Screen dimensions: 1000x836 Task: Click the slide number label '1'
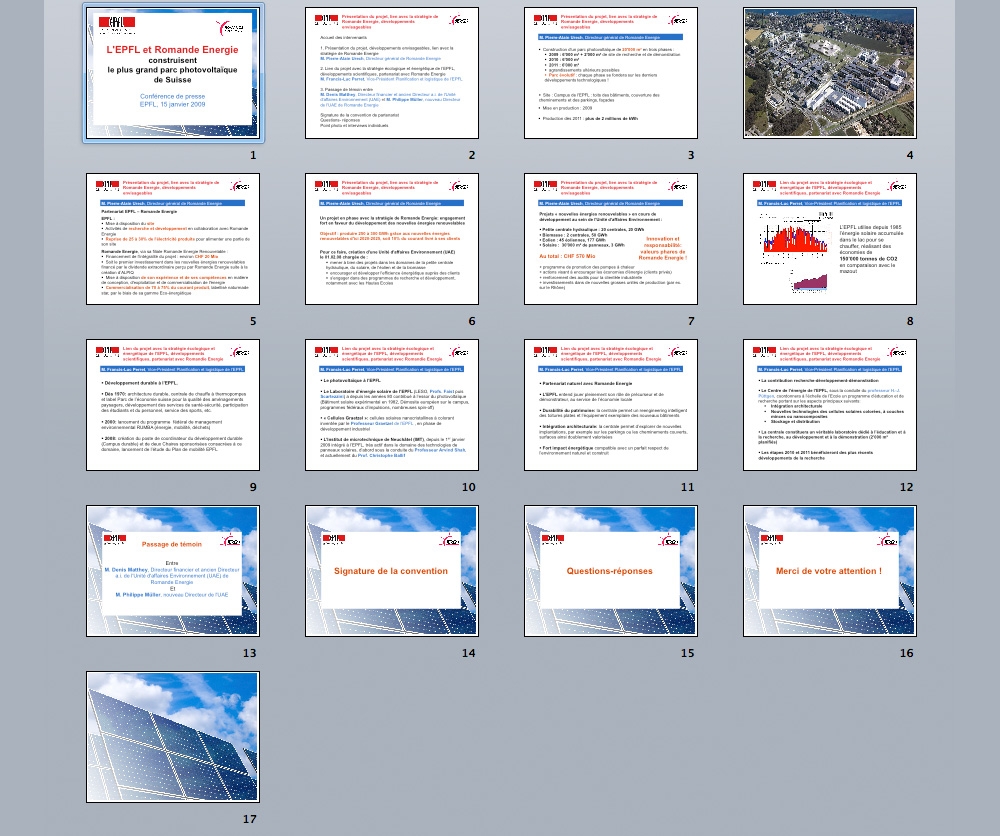pyautogui.click(x=253, y=155)
